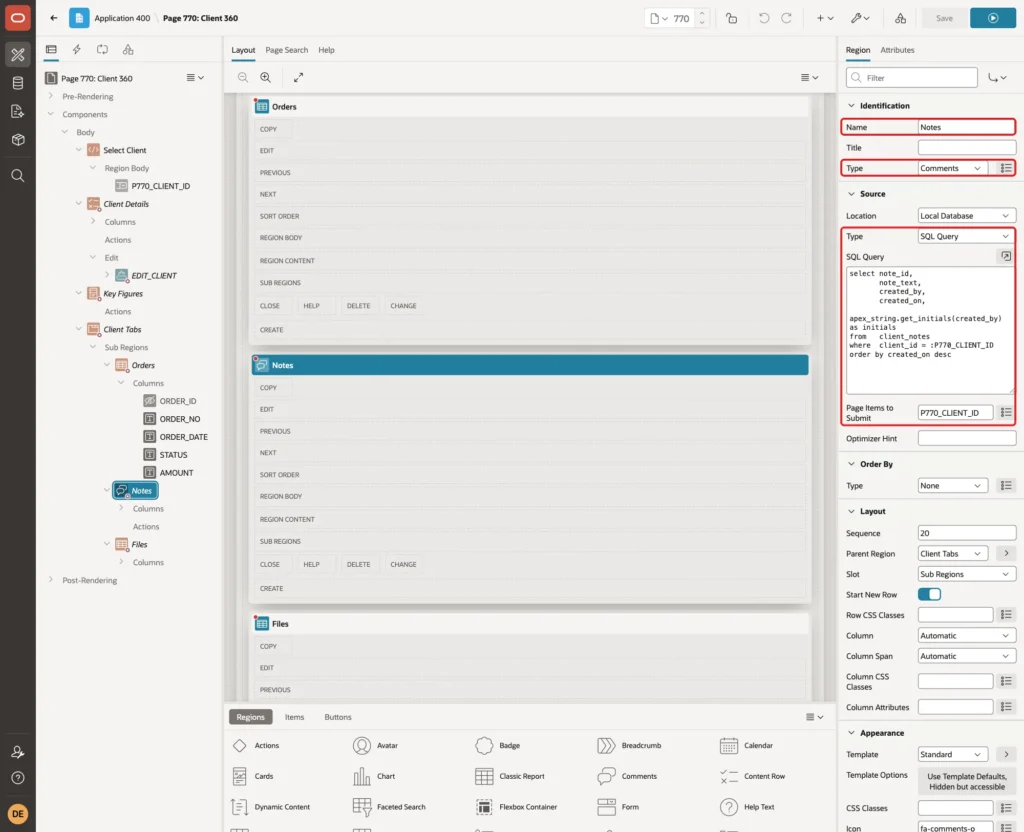Run the page with play button

[992, 18]
